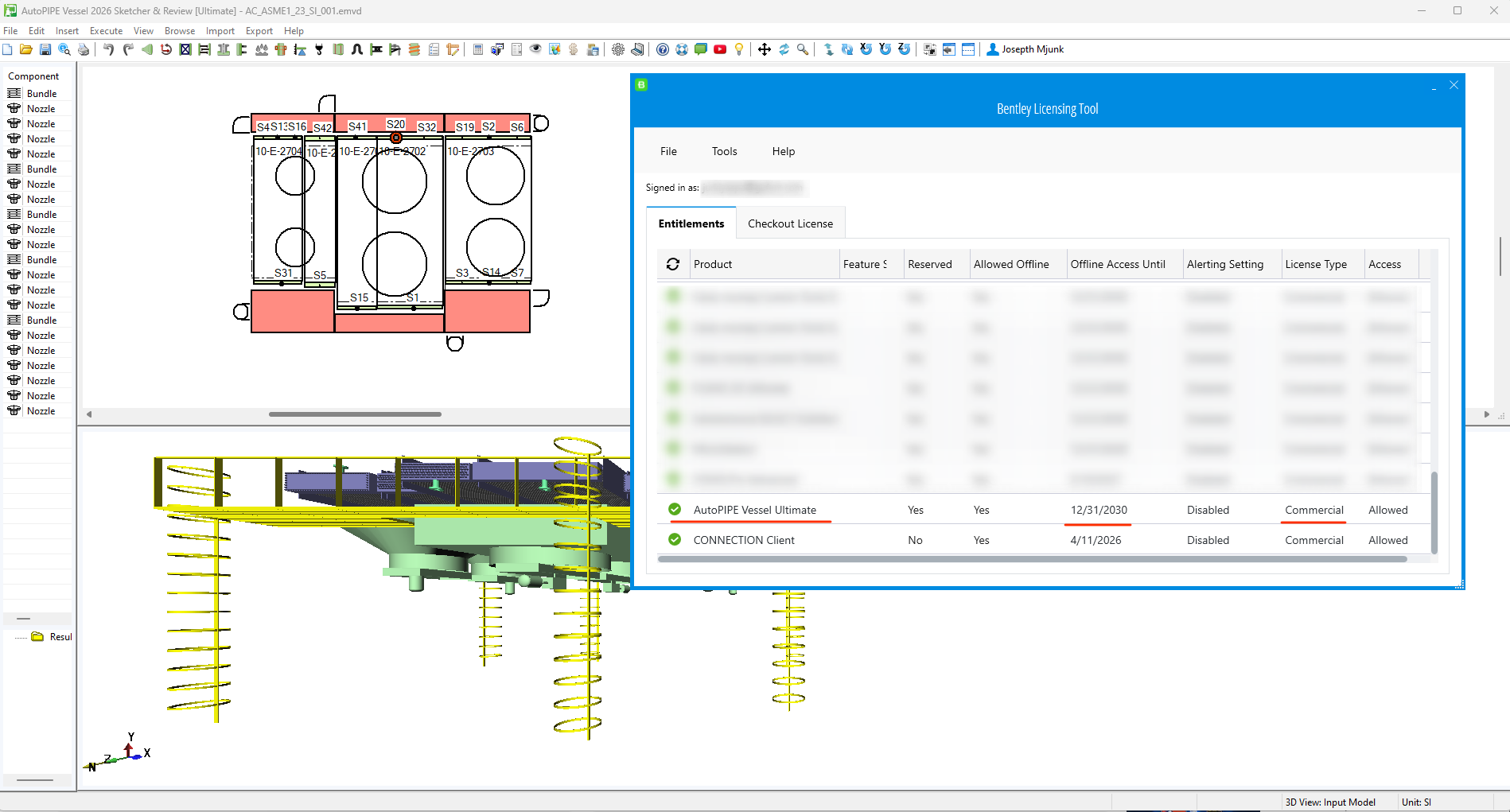Click the yellow lightbulb tips icon
Screen dimensions: 1510x812
pos(739,49)
